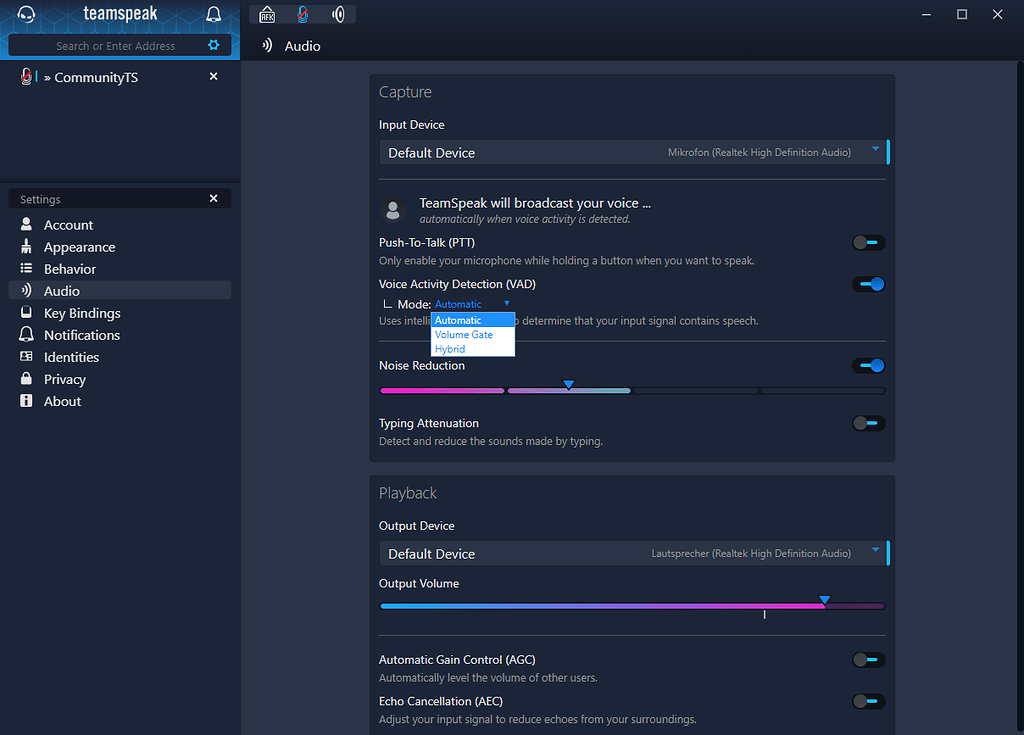Image resolution: width=1024 pixels, height=735 pixels.
Task: Click the AFK status icon
Action: 267,14
